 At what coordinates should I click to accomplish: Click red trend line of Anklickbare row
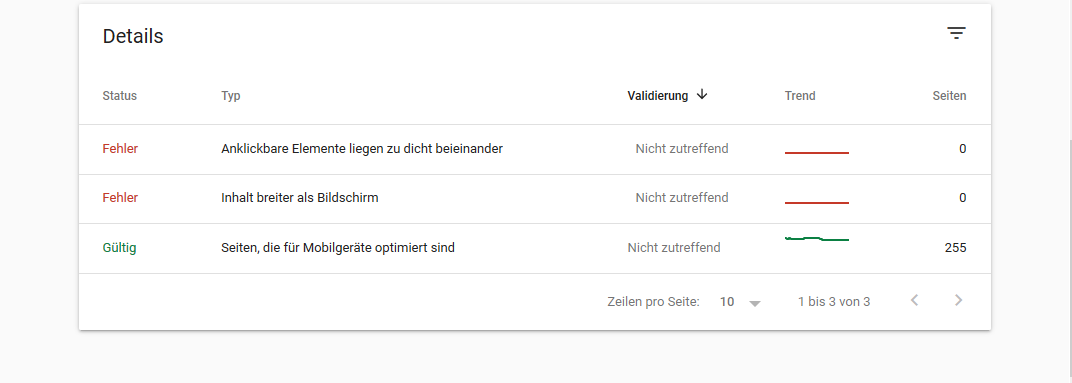816,153
